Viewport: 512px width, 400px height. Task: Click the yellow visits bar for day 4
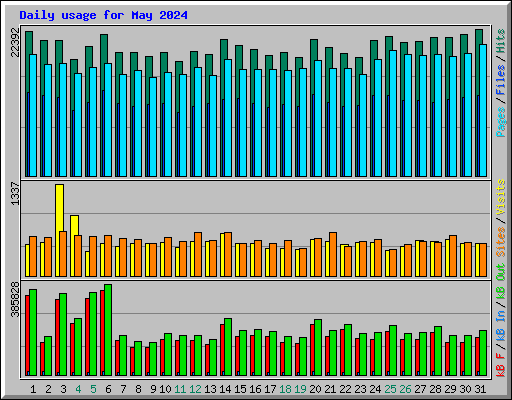(x=74, y=225)
